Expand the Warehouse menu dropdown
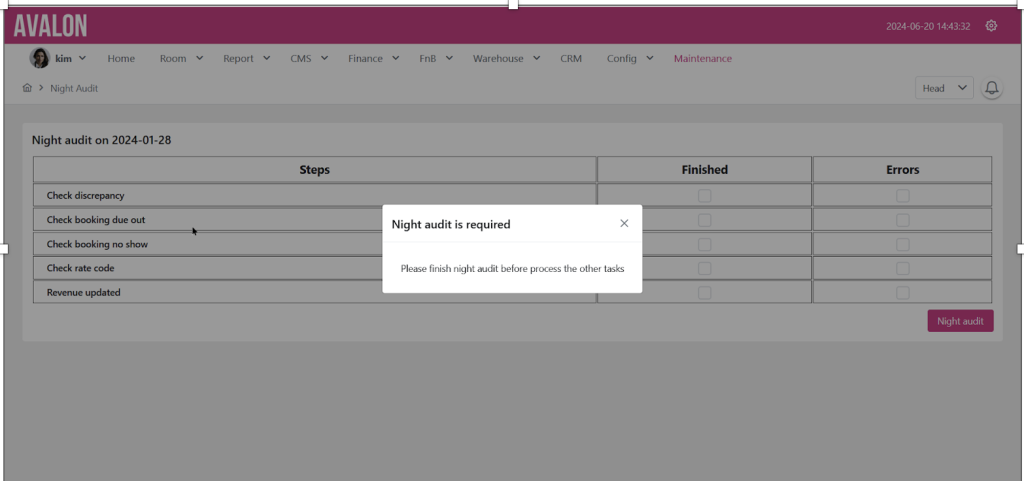The image size is (1024, 481). [x=506, y=59]
